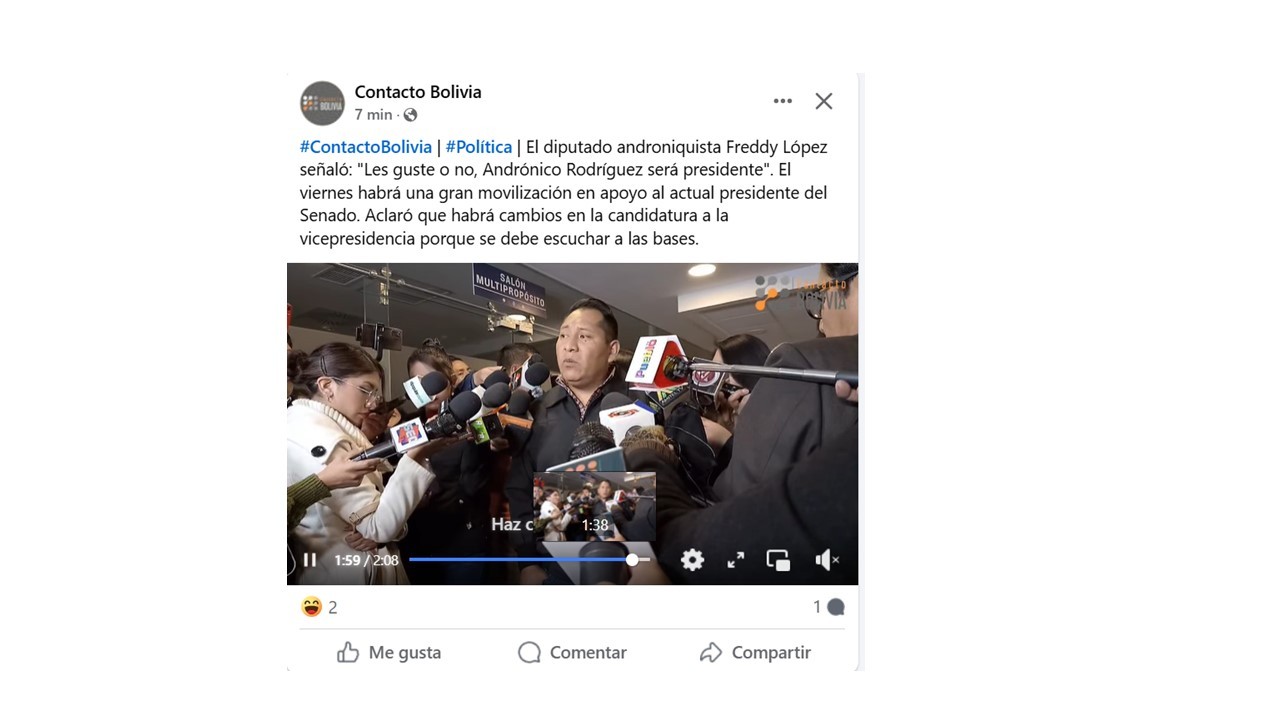Close the post with X
This screenshot has width=1280, height=720.
click(824, 101)
